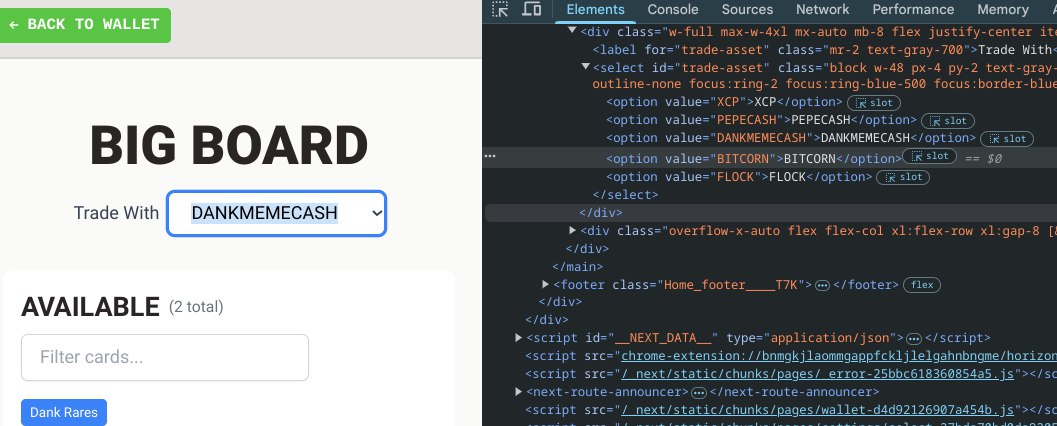Image resolution: width=1057 pixels, height=426 pixels.
Task: Click the BIG BOARD heading
Action: pos(229,146)
